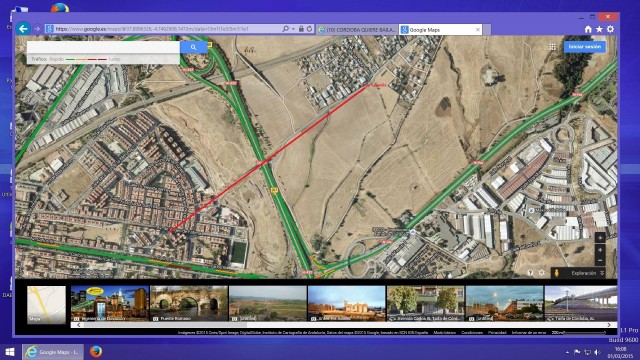This screenshot has height=360, width=640.
Task: Click the blue map search button
Action: coord(193,47)
